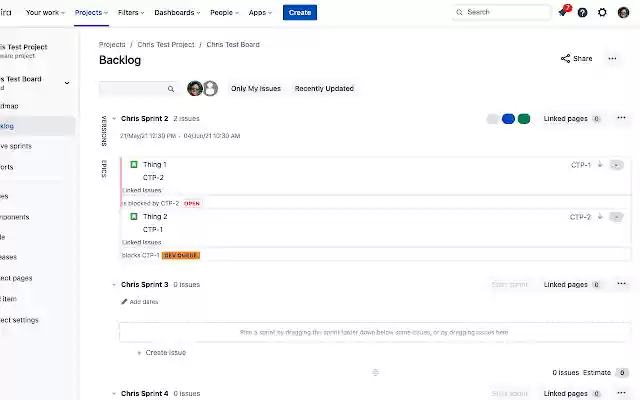Filter by the unassigned avatar

pyautogui.click(x=210, y=88)
